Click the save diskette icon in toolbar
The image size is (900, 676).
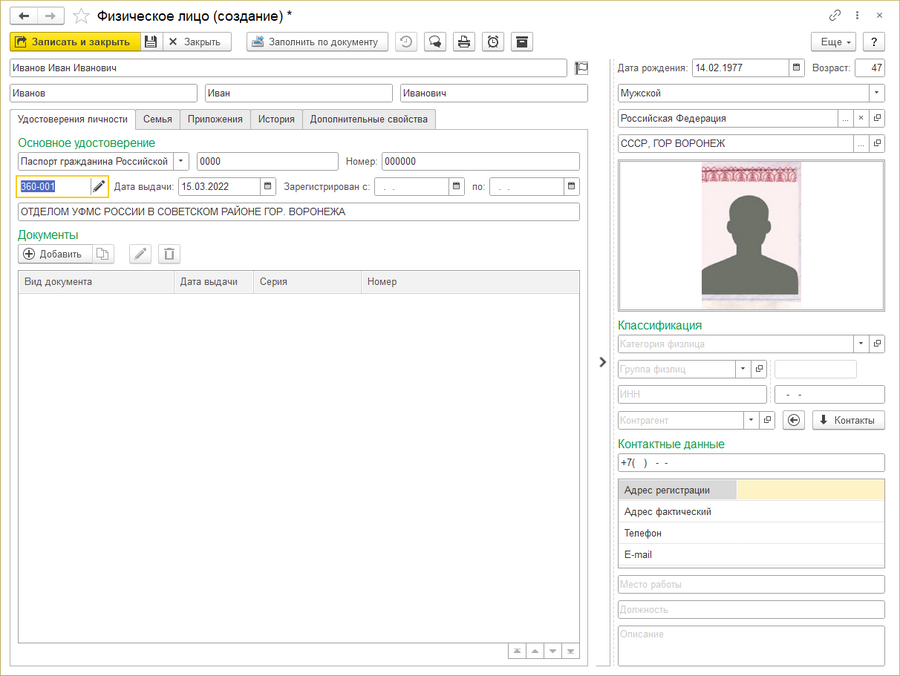tap(151, 42)
